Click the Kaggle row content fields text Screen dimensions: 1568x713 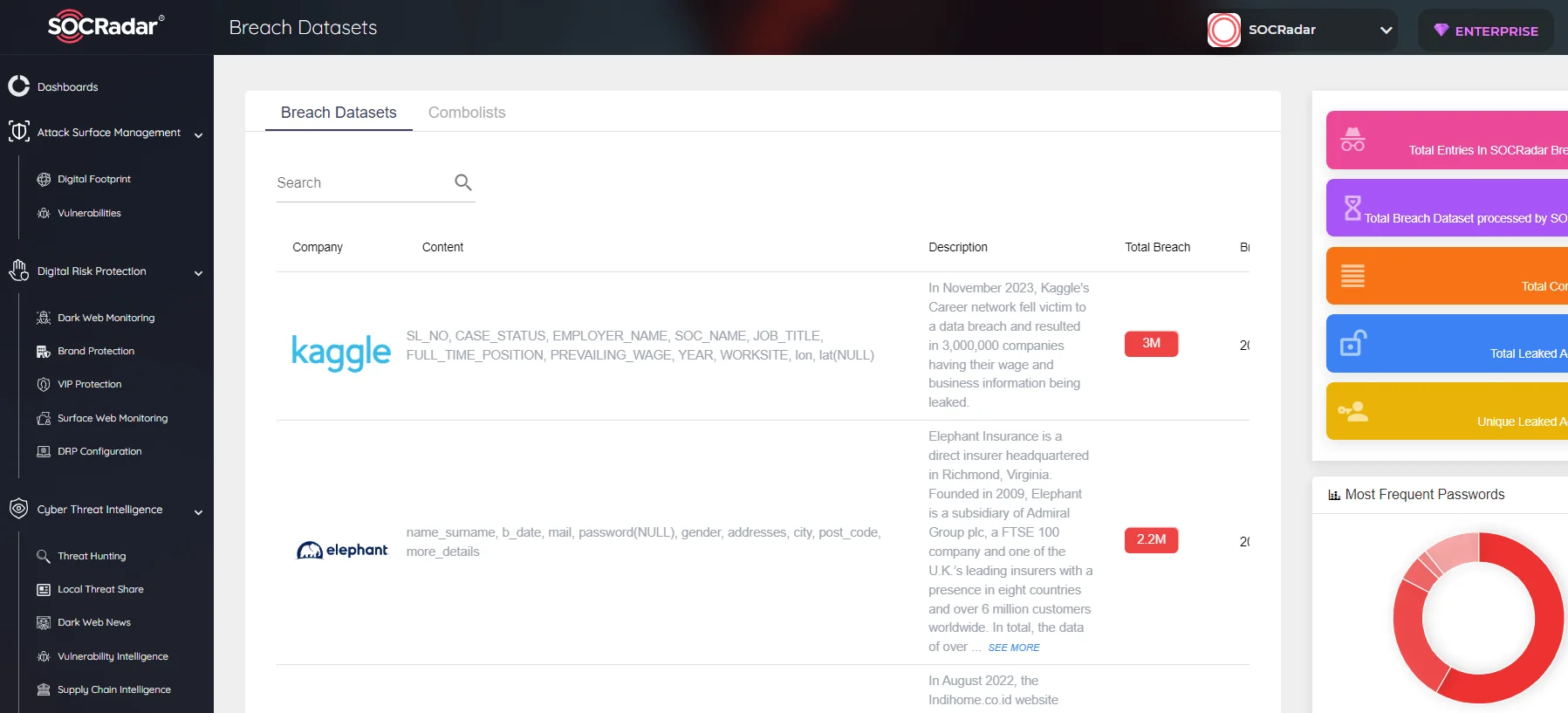640,346
